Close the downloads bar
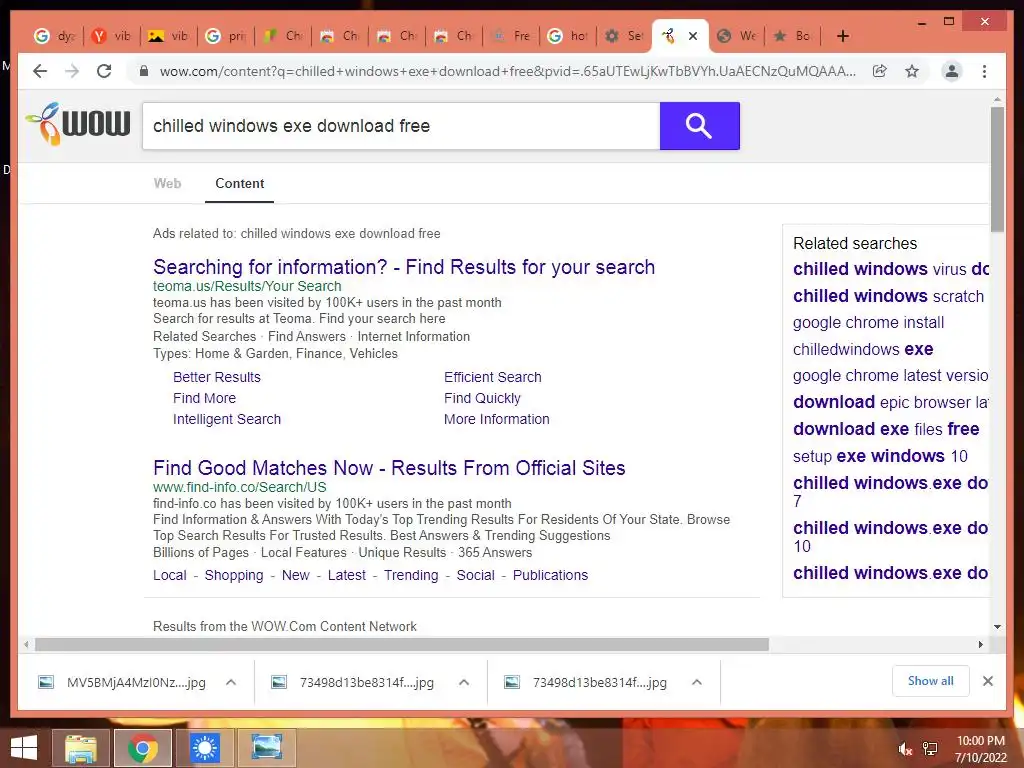Screen dimensions: 1024x768 (987, 681)
